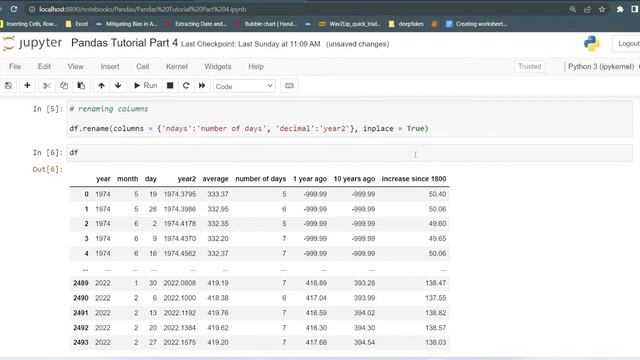
Task: Open the View menu
Action: (x=76, y=67)
